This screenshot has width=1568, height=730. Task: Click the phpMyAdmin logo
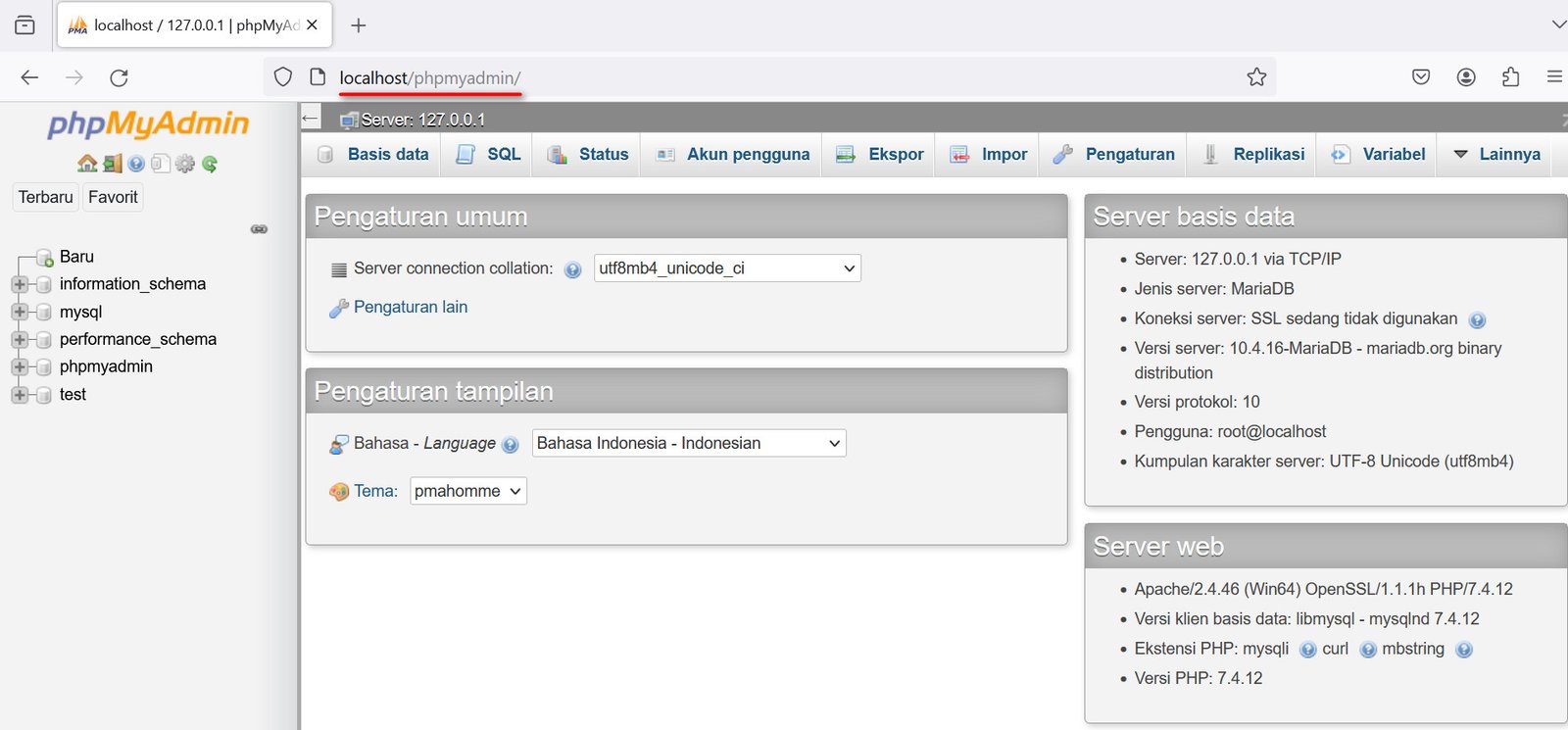pyautogui.click(x=148, y=124)
